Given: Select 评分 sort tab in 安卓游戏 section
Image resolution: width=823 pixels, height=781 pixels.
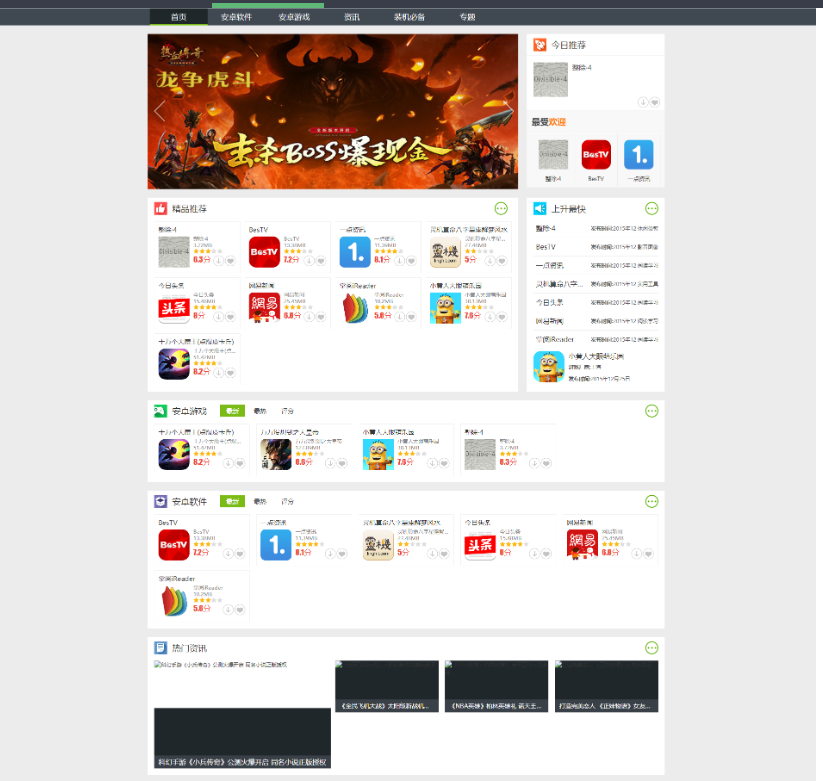Looking at the screenshot, I should click(288, 411).
